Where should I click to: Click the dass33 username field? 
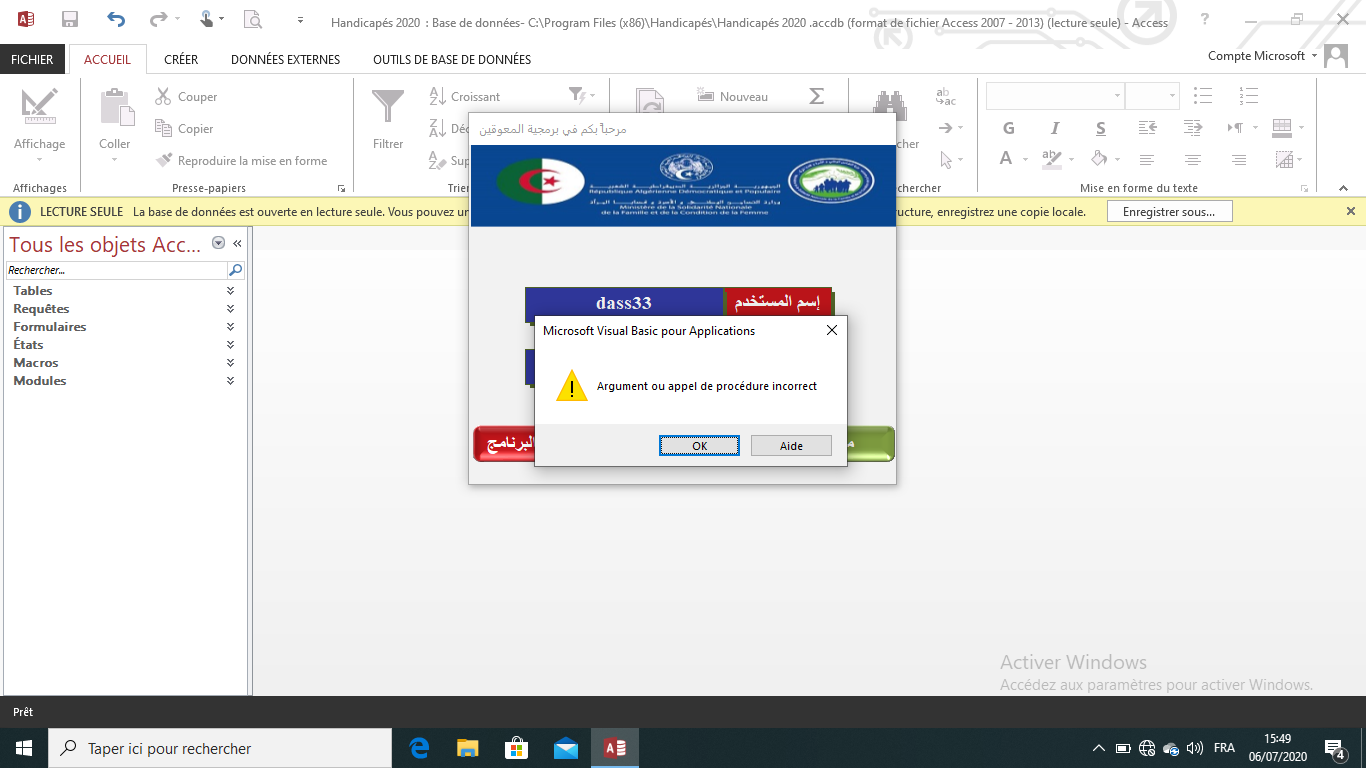[624, 304]
